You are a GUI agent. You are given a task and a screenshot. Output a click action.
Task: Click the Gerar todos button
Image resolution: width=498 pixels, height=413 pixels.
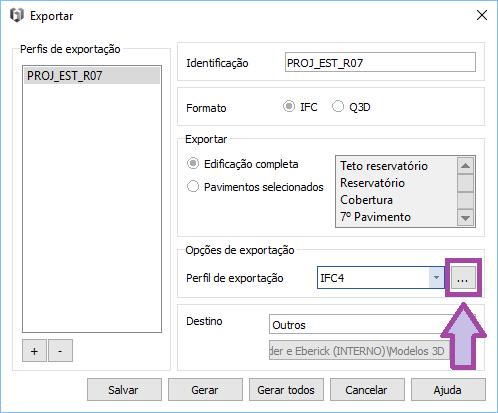click(286, 389)
